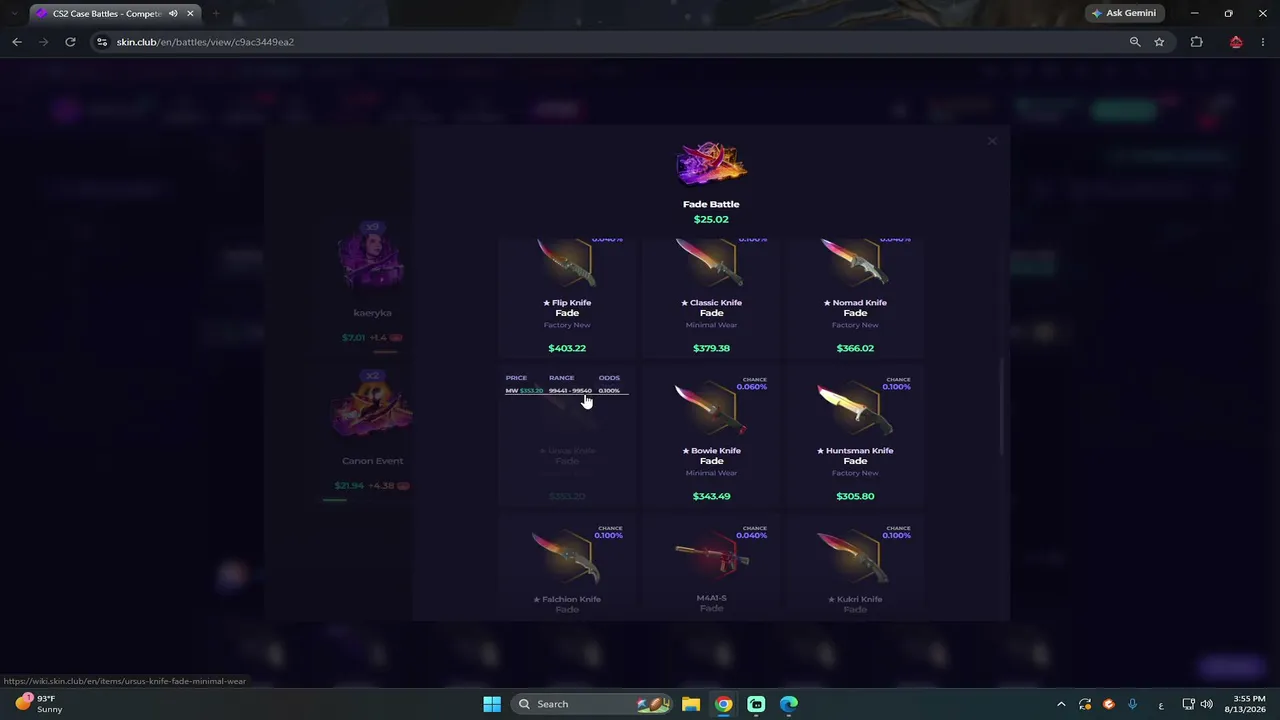Click the 99441 - 99540 range value
Screen dimensions: 1280x720
tap(570, 391)
